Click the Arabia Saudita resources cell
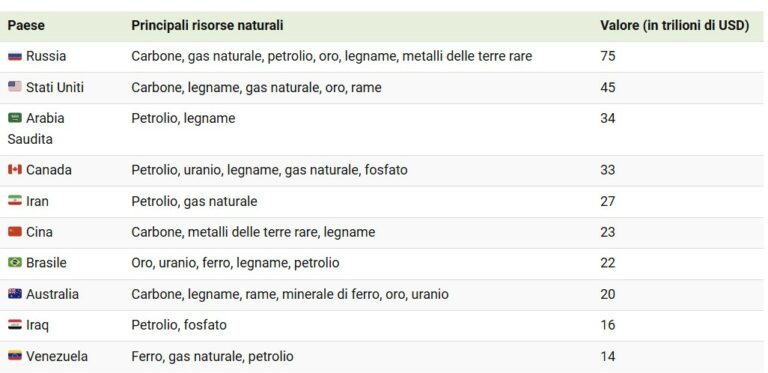The width and height of the screenshot is (768, 373). (183, 118)
